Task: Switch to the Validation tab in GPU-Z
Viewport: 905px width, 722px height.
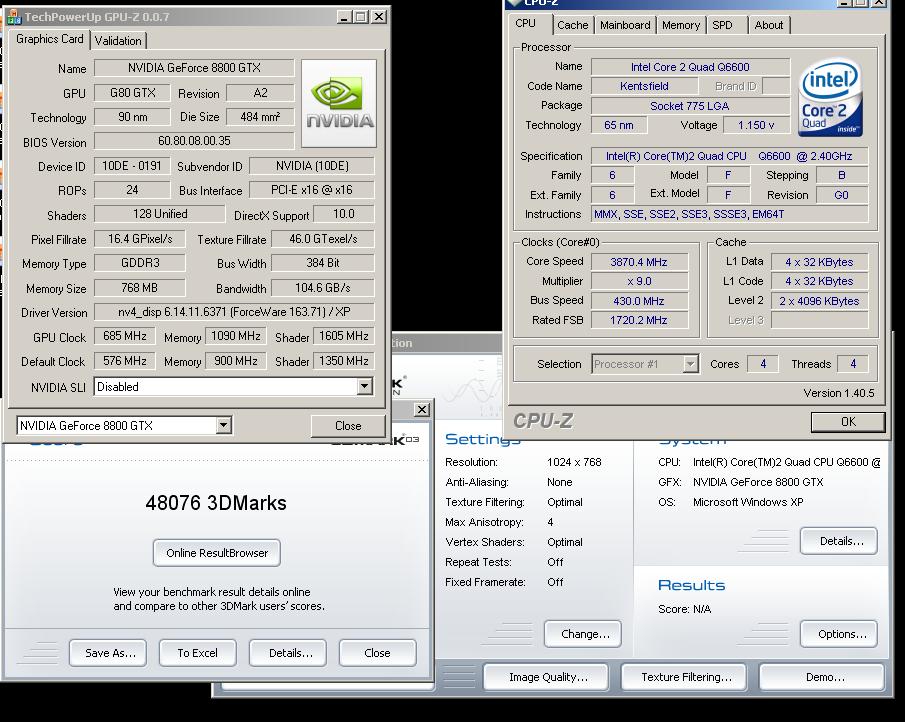Action: [118, 40]
